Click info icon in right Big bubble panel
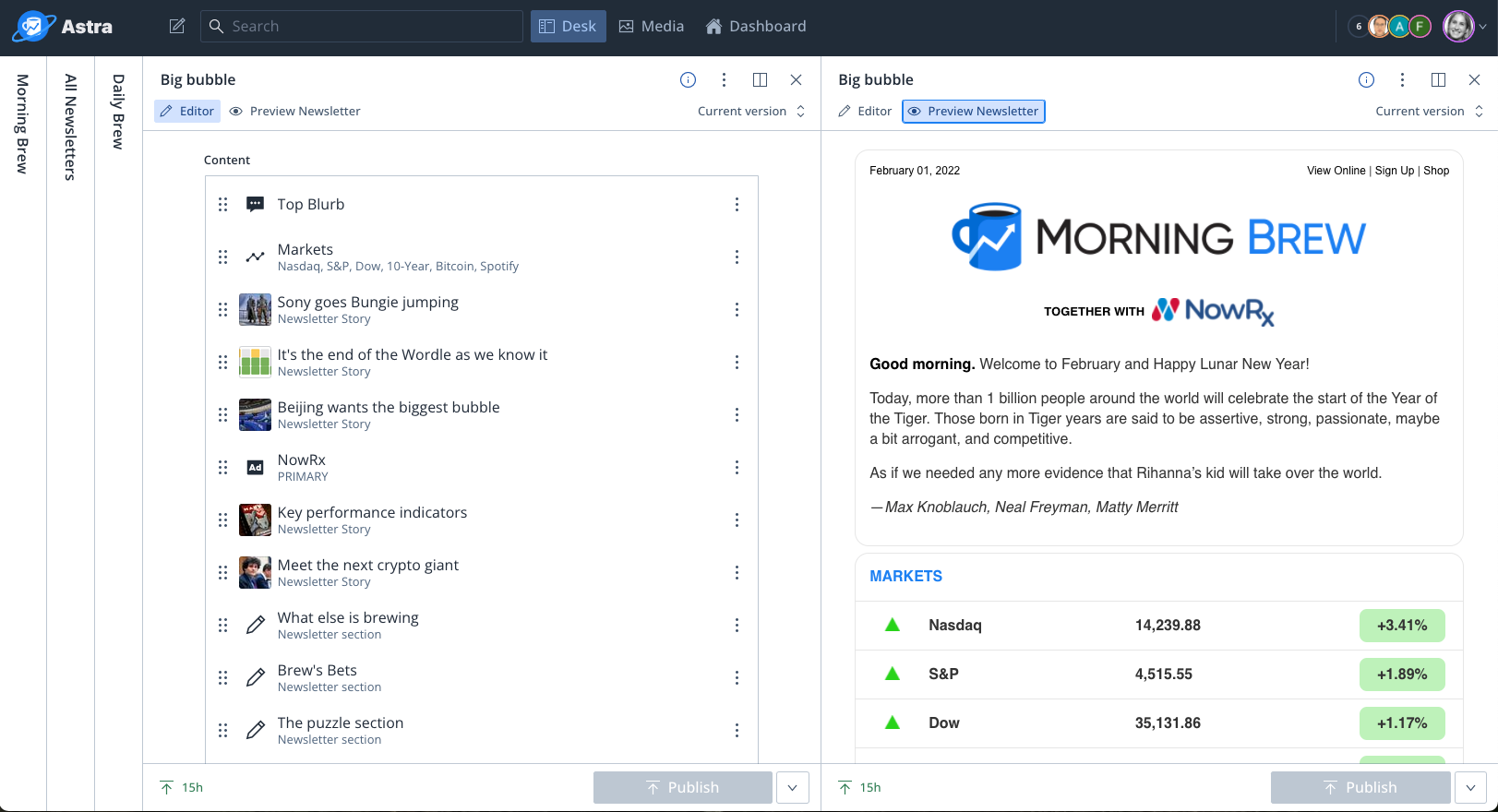Screen dimensions: 1498x812 [x=1366, y=79]
